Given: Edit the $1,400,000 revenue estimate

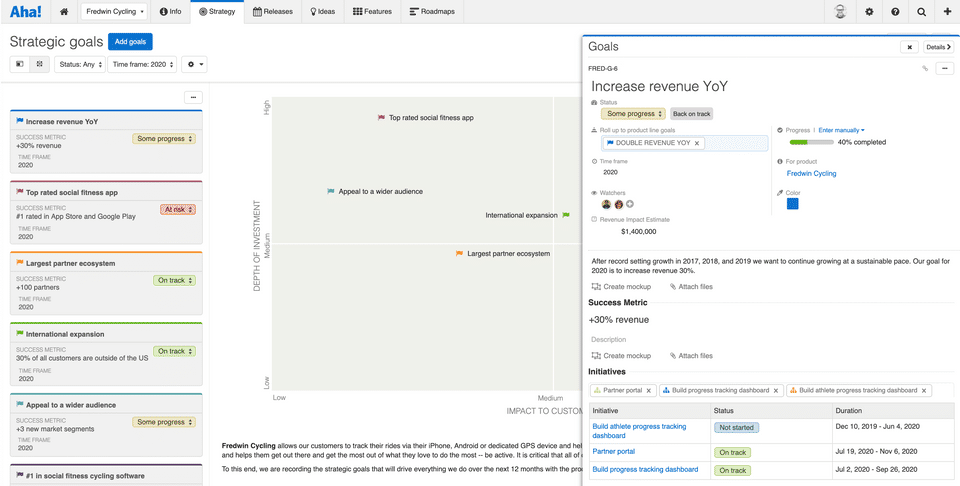Looking at the screenshot, I should tap(638, 231).
